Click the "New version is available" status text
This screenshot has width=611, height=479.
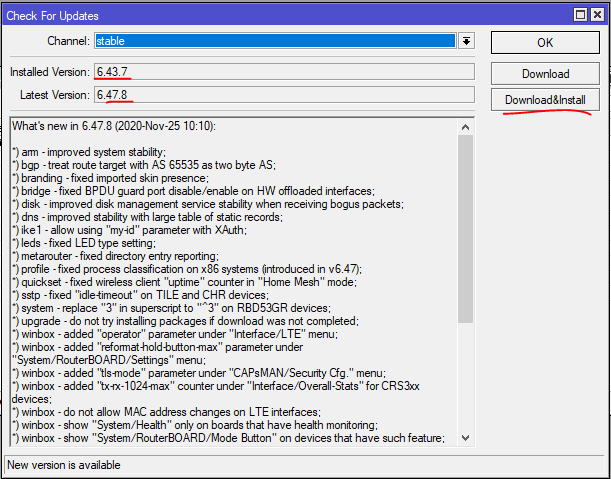[x=64, y=465]
